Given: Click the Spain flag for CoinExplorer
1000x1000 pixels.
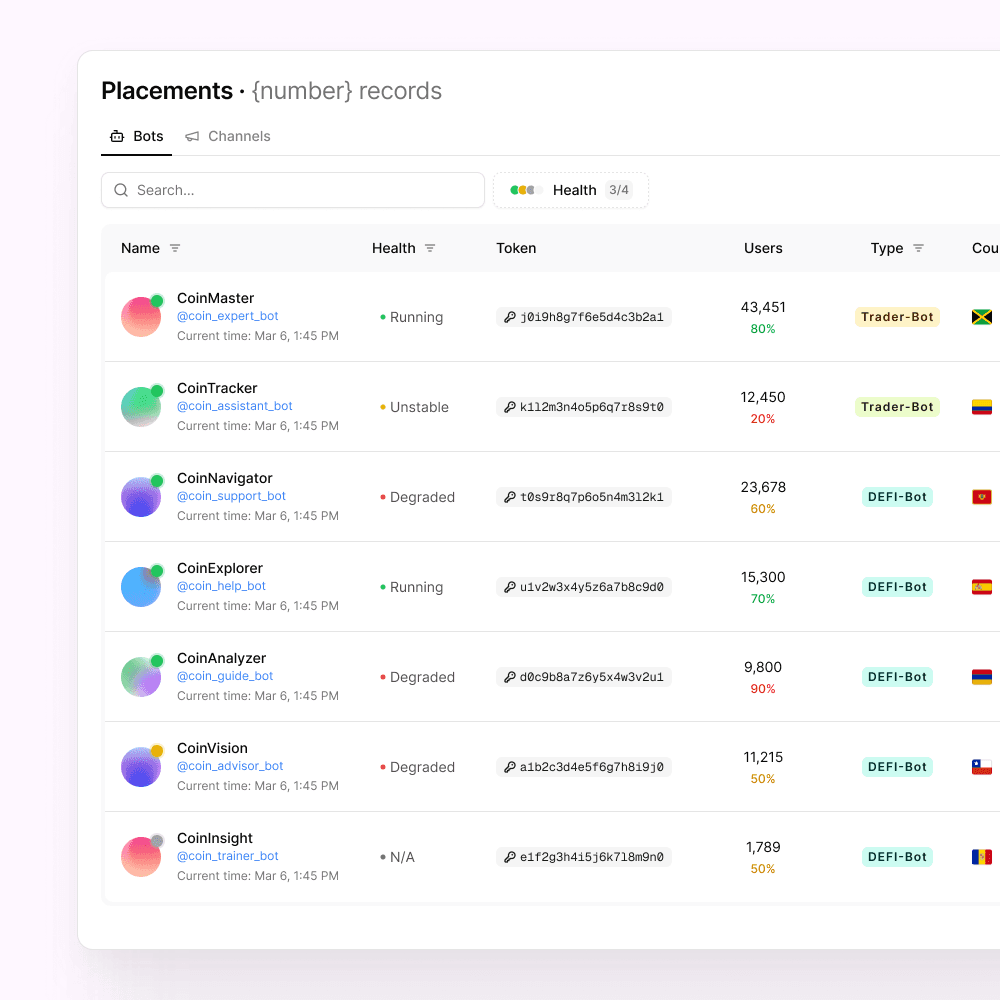Looking at the screenshot, I should click(x=981, y=586).
